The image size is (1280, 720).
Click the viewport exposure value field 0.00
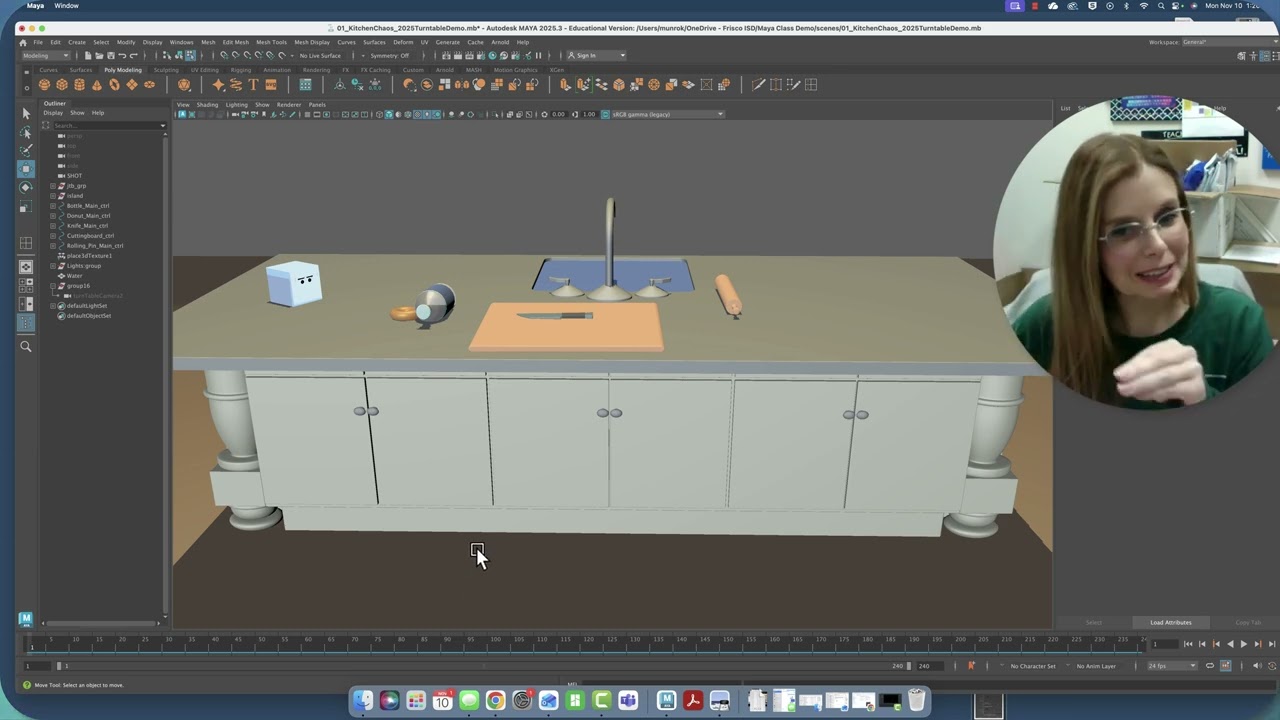(559, 114)
